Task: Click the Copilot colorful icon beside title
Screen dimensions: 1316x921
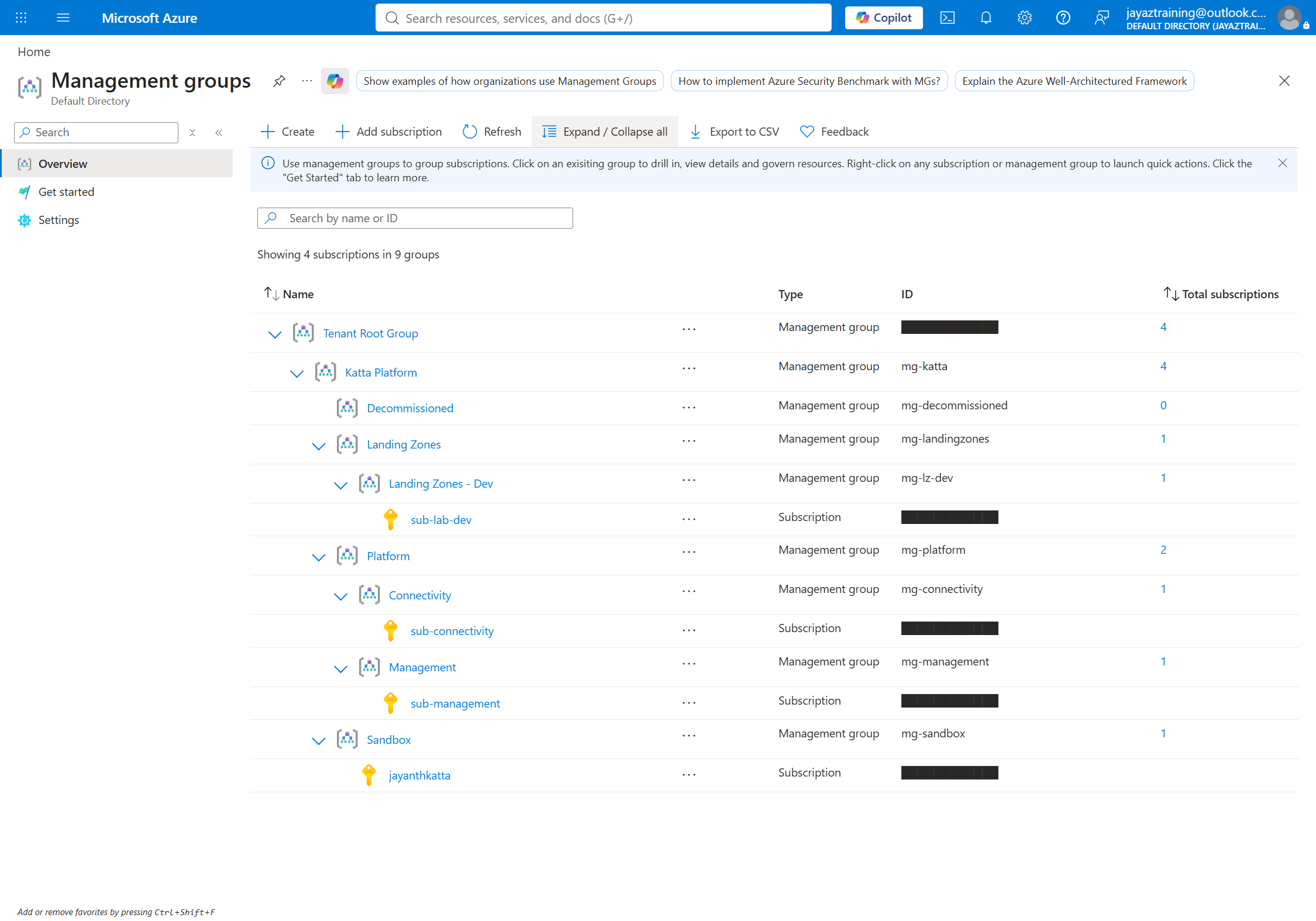Action: pos(335,81)
